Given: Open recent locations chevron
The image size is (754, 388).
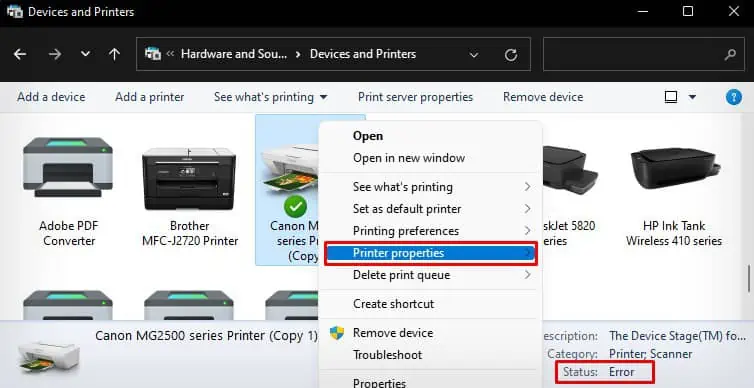Looking at the screenshot, I should (x=86, y=54).
